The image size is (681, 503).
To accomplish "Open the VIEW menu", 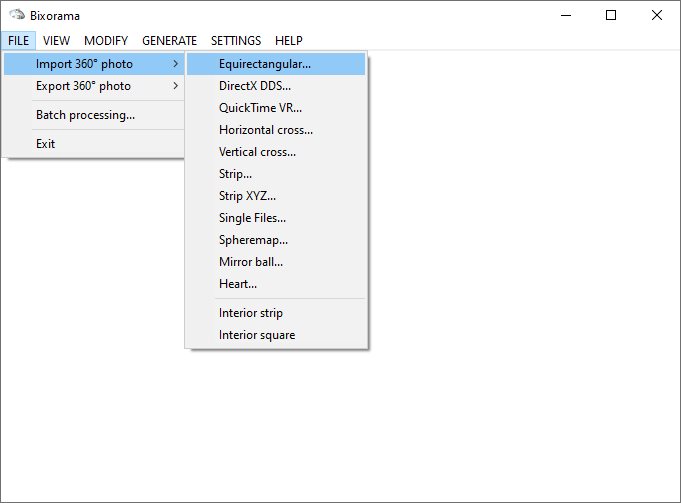I will tap(56, 41).
